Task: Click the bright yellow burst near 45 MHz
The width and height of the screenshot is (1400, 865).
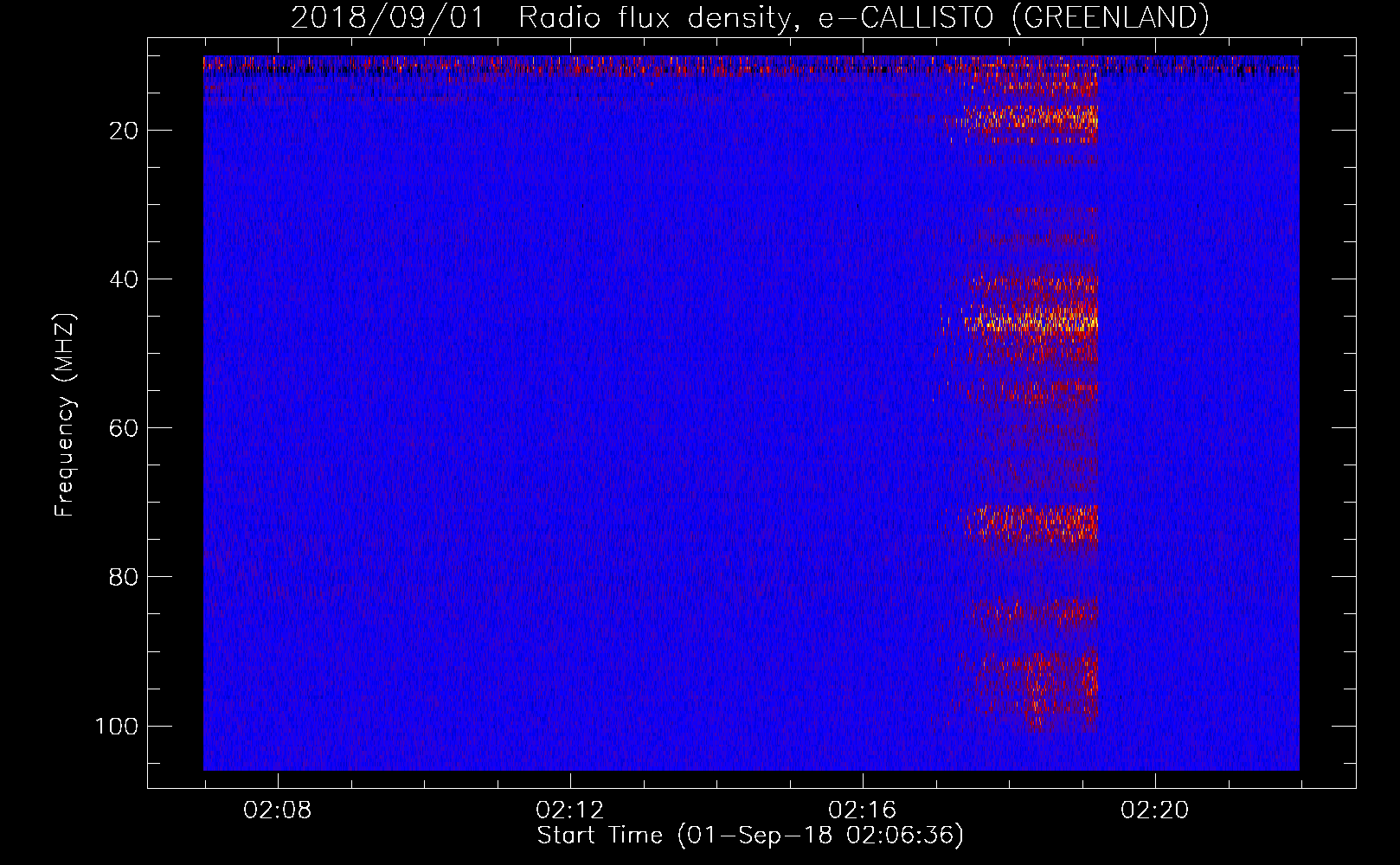Action: (1030, 322)
